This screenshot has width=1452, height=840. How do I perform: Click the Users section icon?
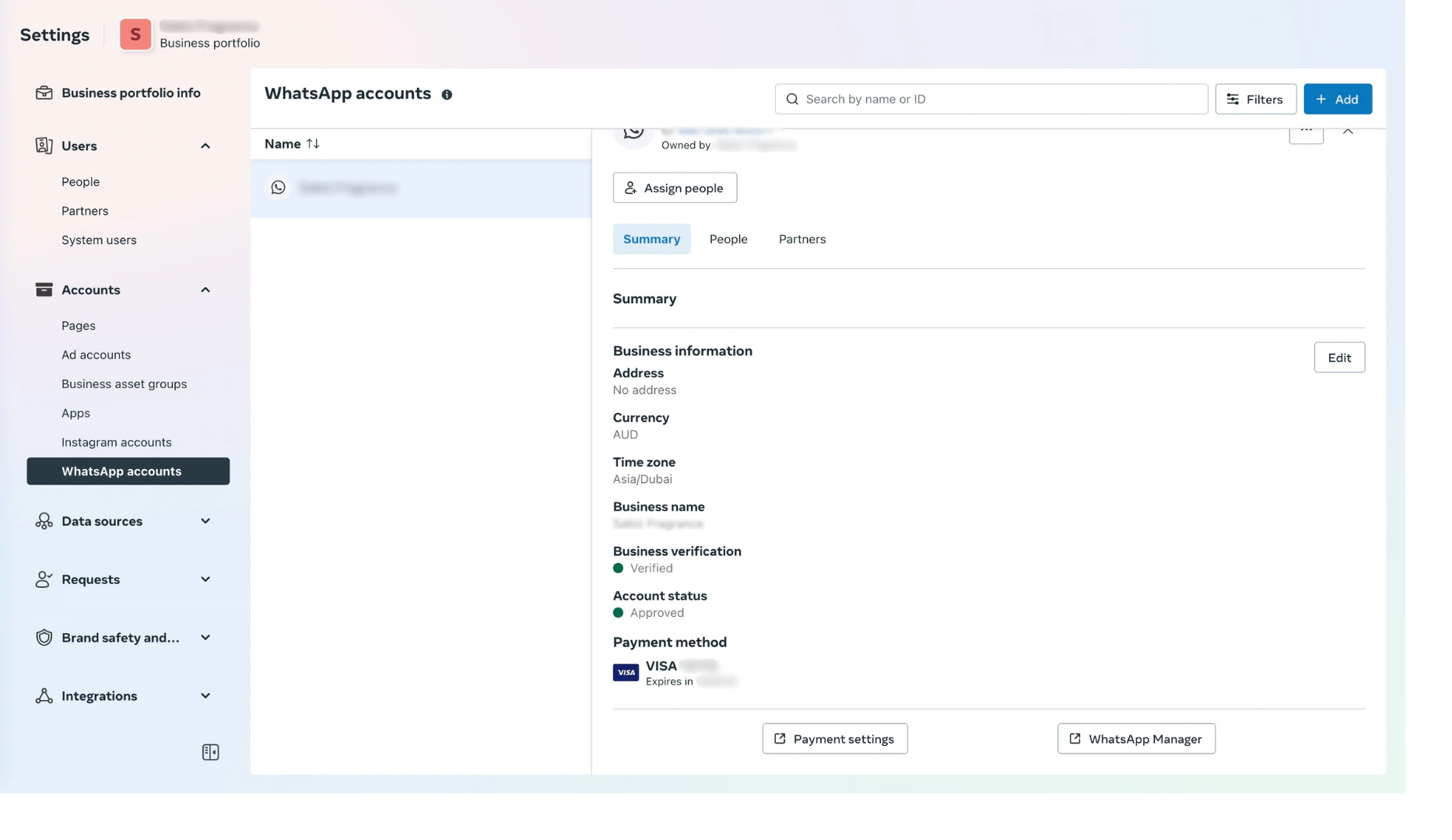pyautogui.click(x=44, y=145)
